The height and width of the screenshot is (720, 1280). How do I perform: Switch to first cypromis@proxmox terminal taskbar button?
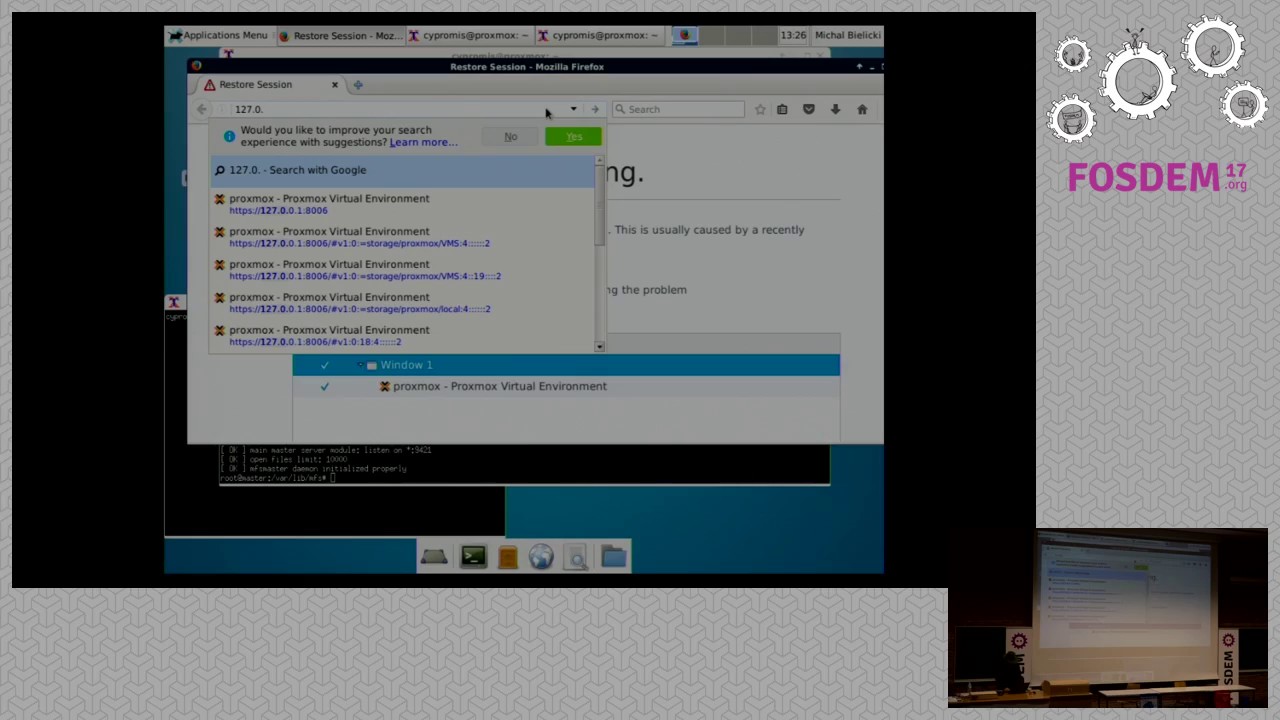[x=468, y=35]
